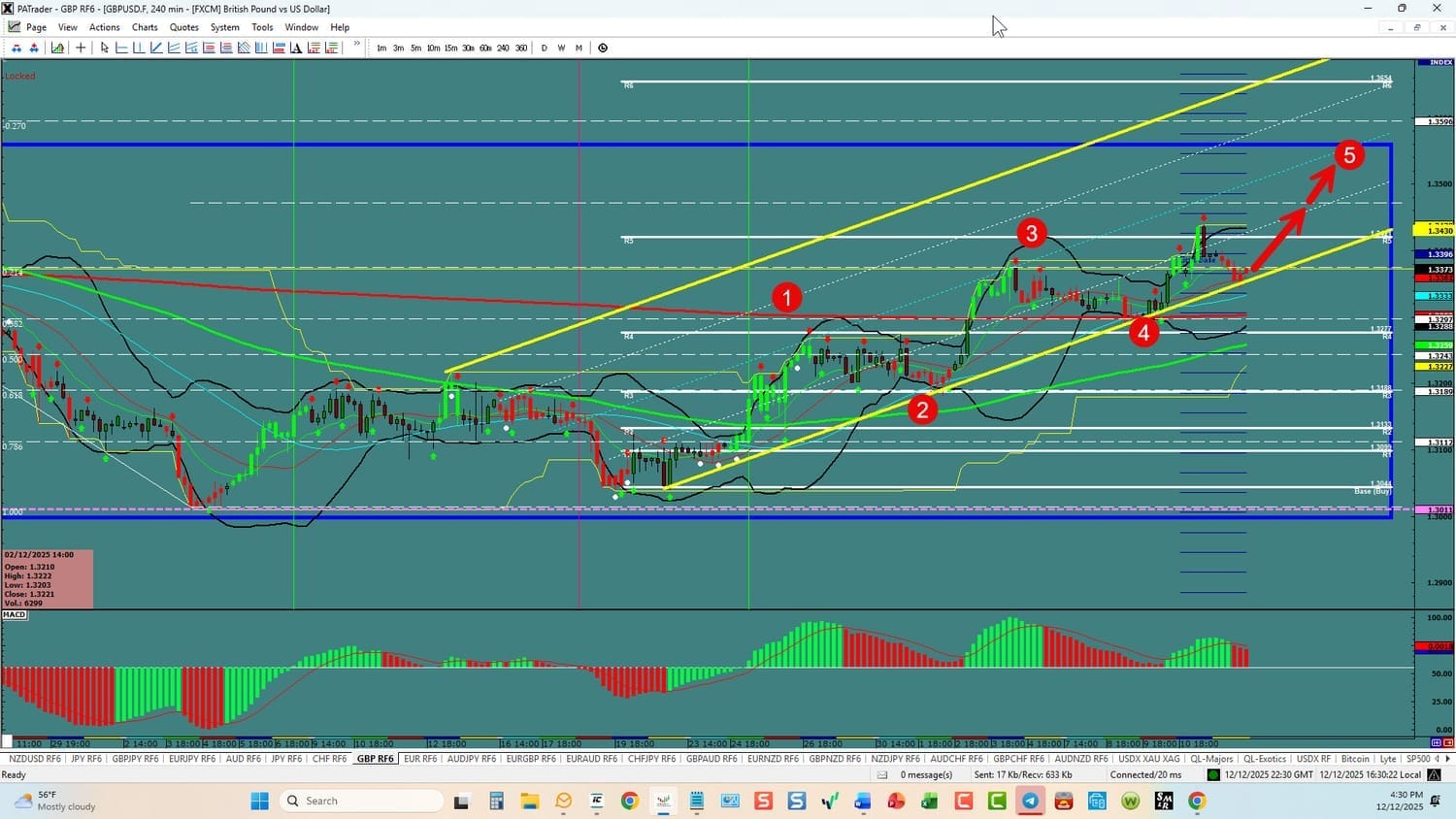Click the clock icon in toolbar
The height and width of the screenshot is (819, 1456).
click(603, 48)
